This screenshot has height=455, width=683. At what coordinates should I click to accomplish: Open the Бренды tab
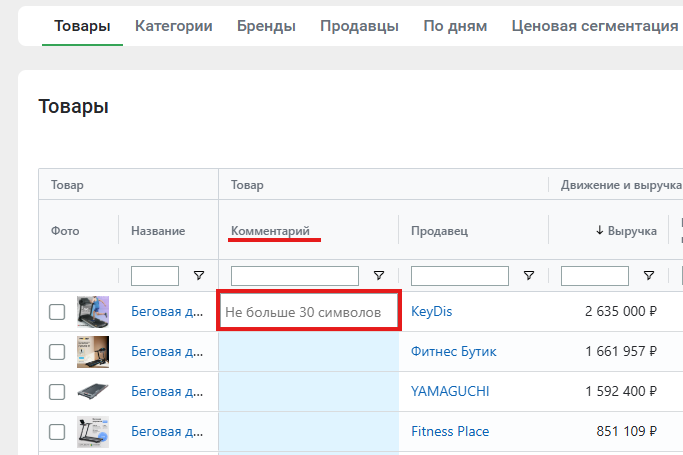click(x=266, y=26)
